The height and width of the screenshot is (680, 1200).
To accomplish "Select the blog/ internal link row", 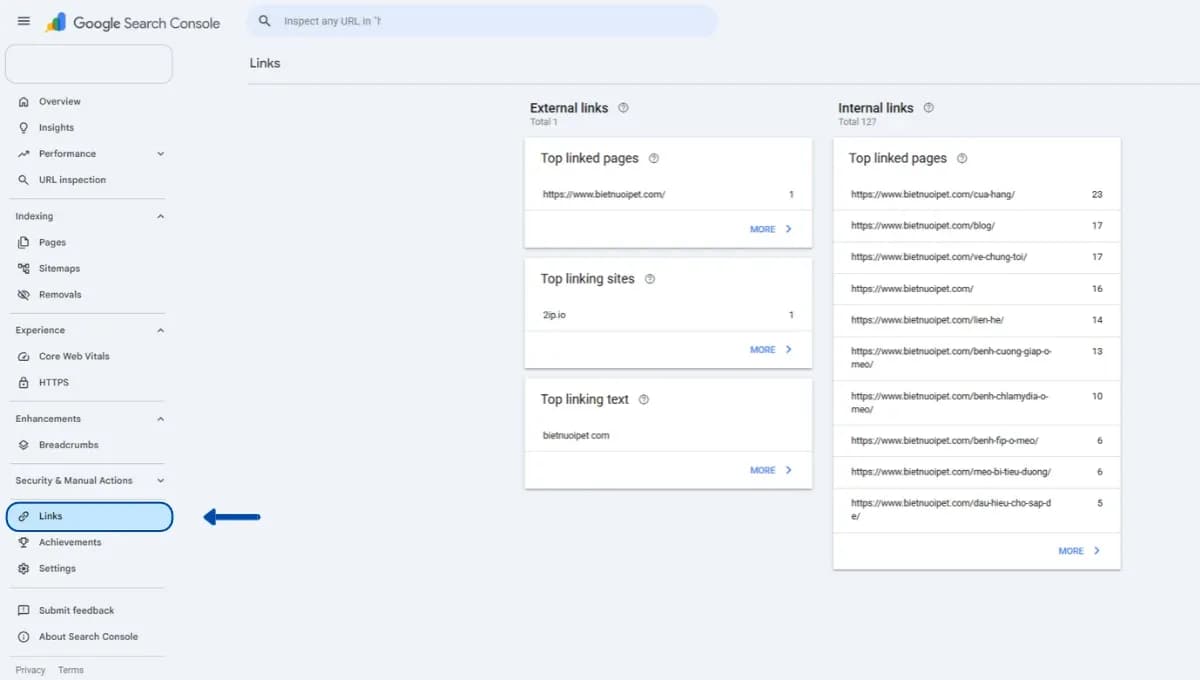I will pyautogui.click(x=977, y=226).
